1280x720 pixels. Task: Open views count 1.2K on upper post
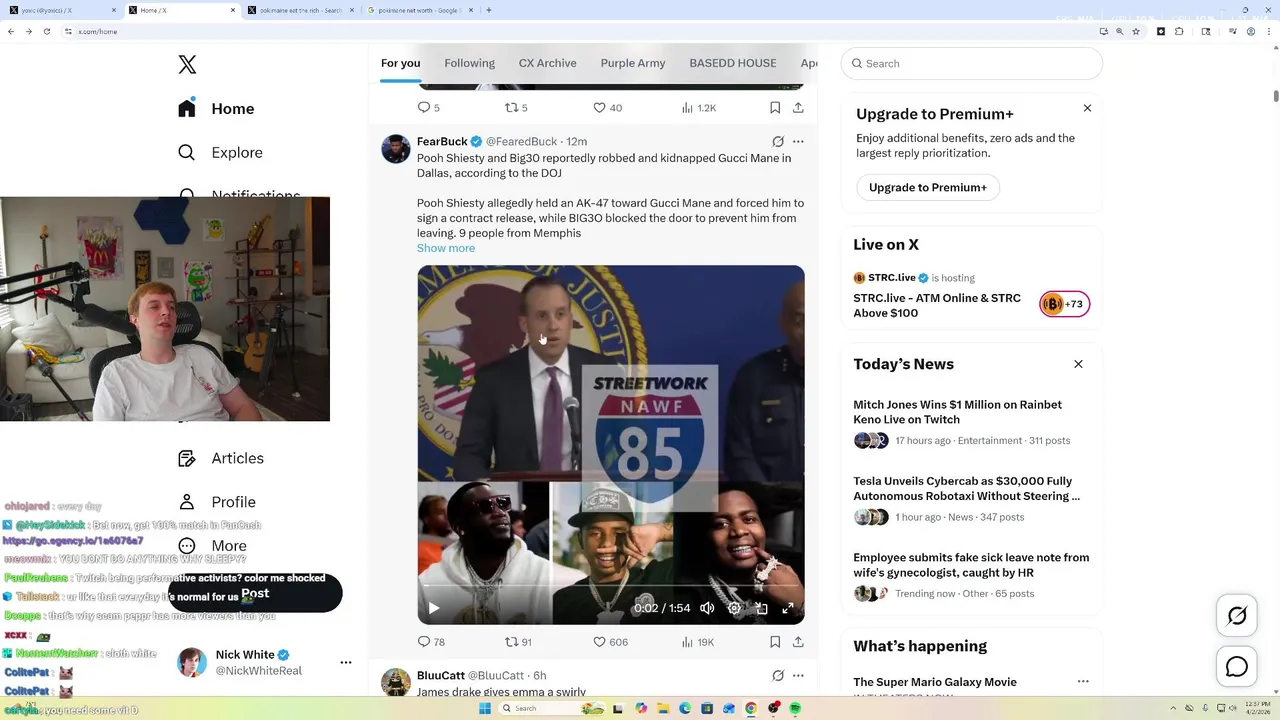pyautogui.click(x=698, y=108)
